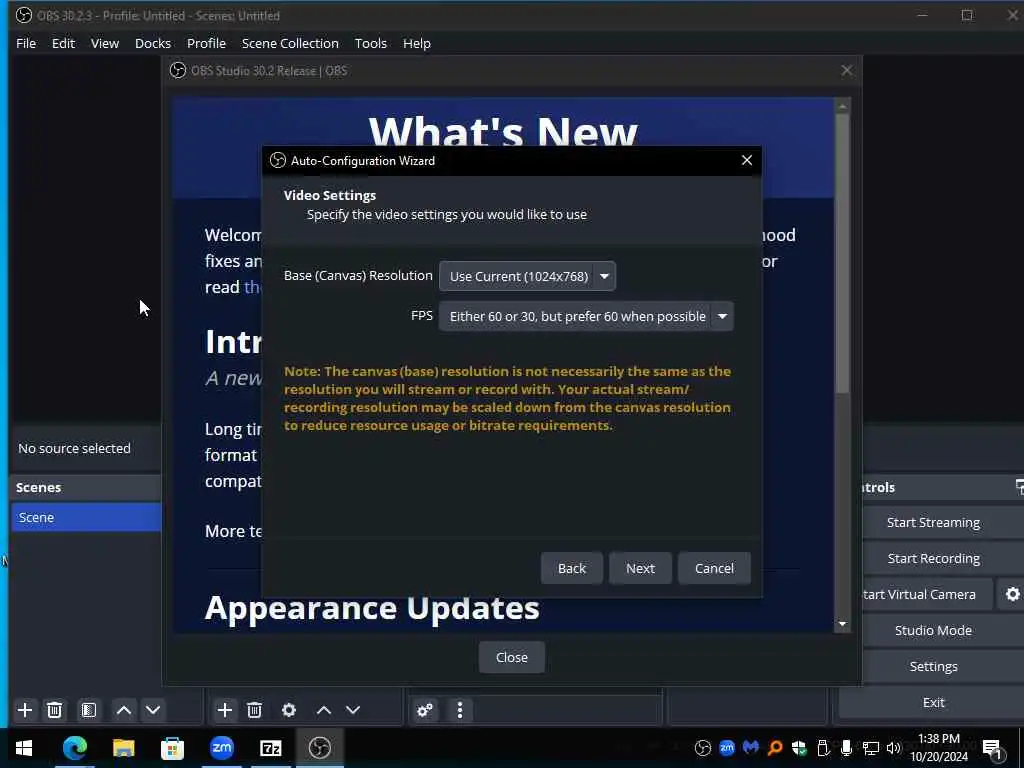
Task: Open volume speaker icon in tray
Action: point(894,748)
